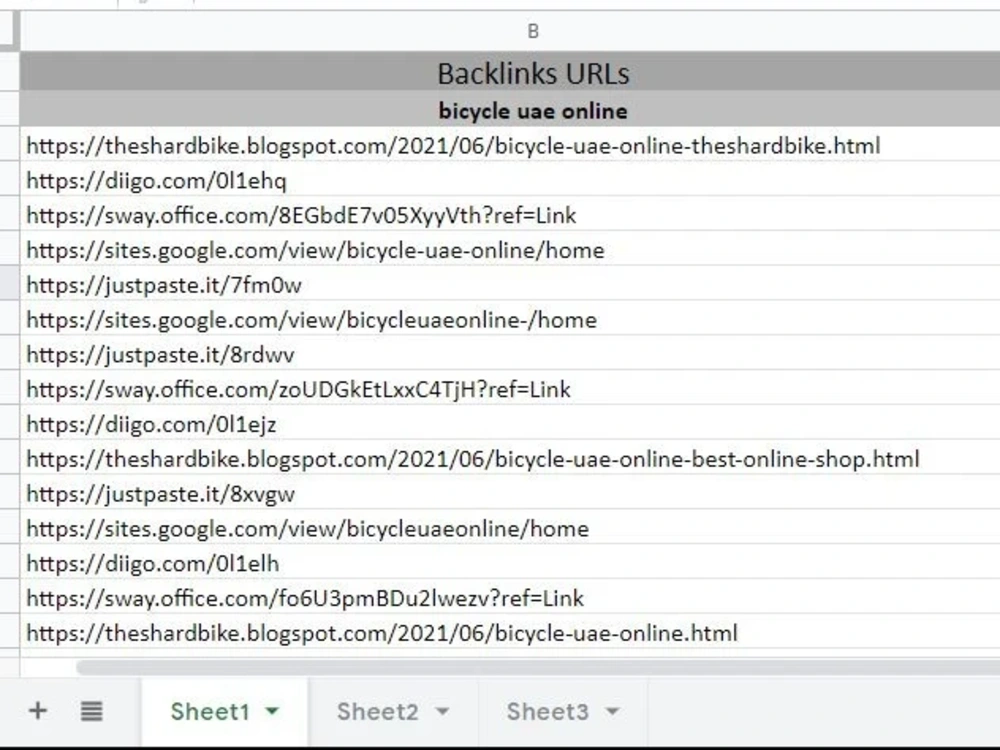Select the sway.office.com/zoUDGkEtLxxC4TjH cell
Screen dimensions: 1000x750
(510, 389)
